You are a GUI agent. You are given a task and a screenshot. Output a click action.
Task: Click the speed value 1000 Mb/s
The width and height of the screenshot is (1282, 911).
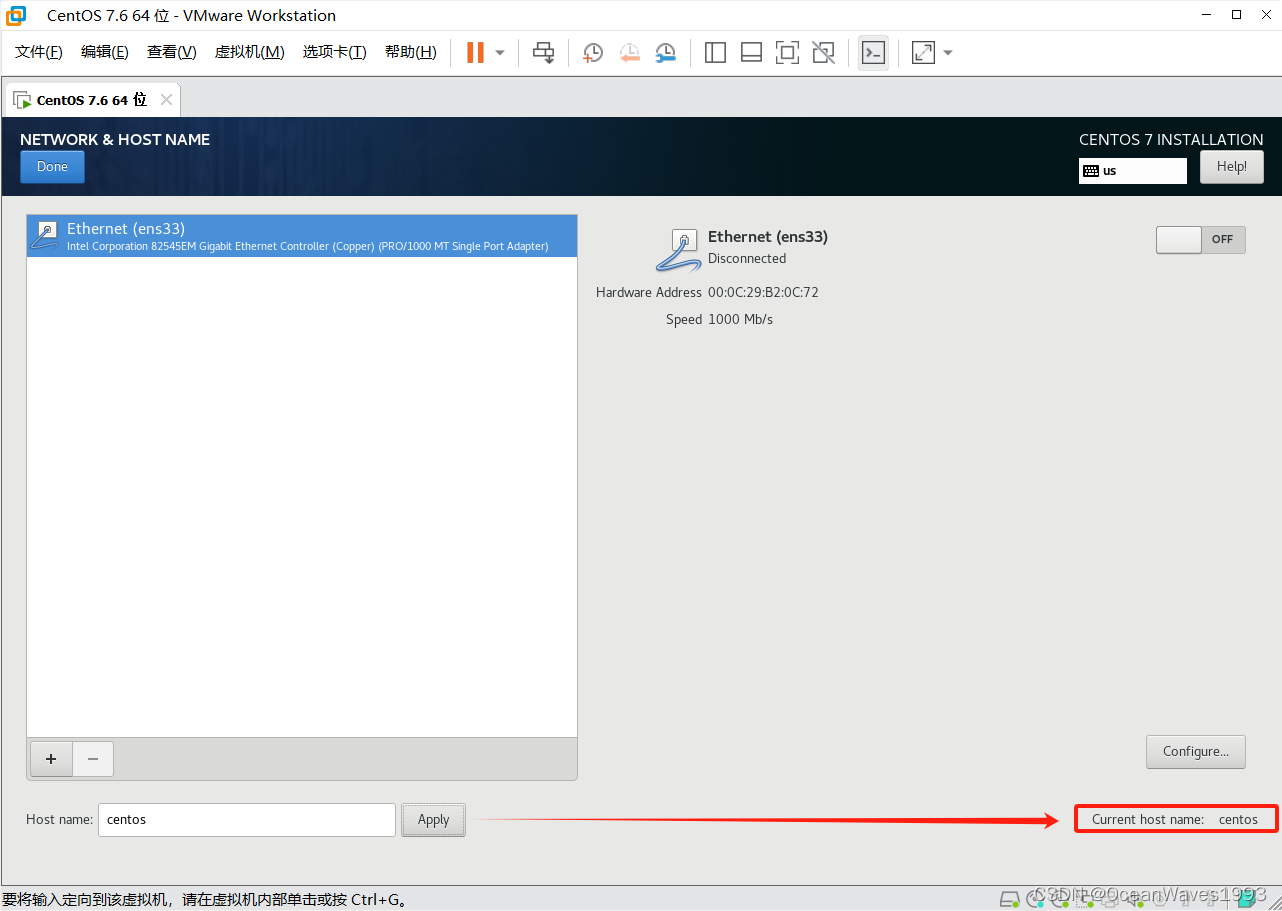click(x=740, y=320)
